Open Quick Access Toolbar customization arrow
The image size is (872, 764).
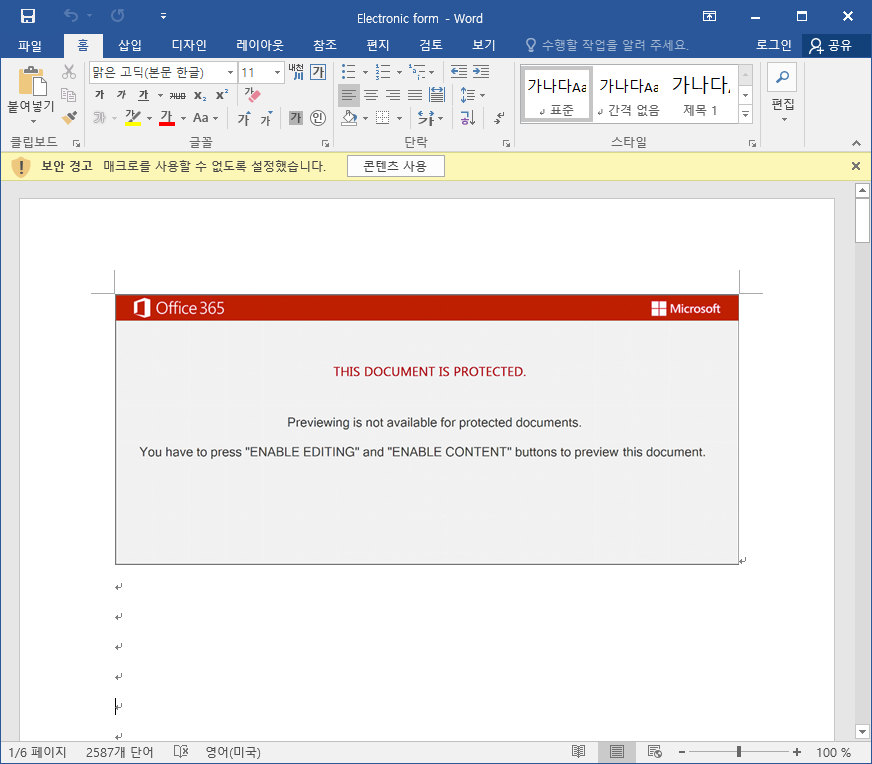point(164,16)
